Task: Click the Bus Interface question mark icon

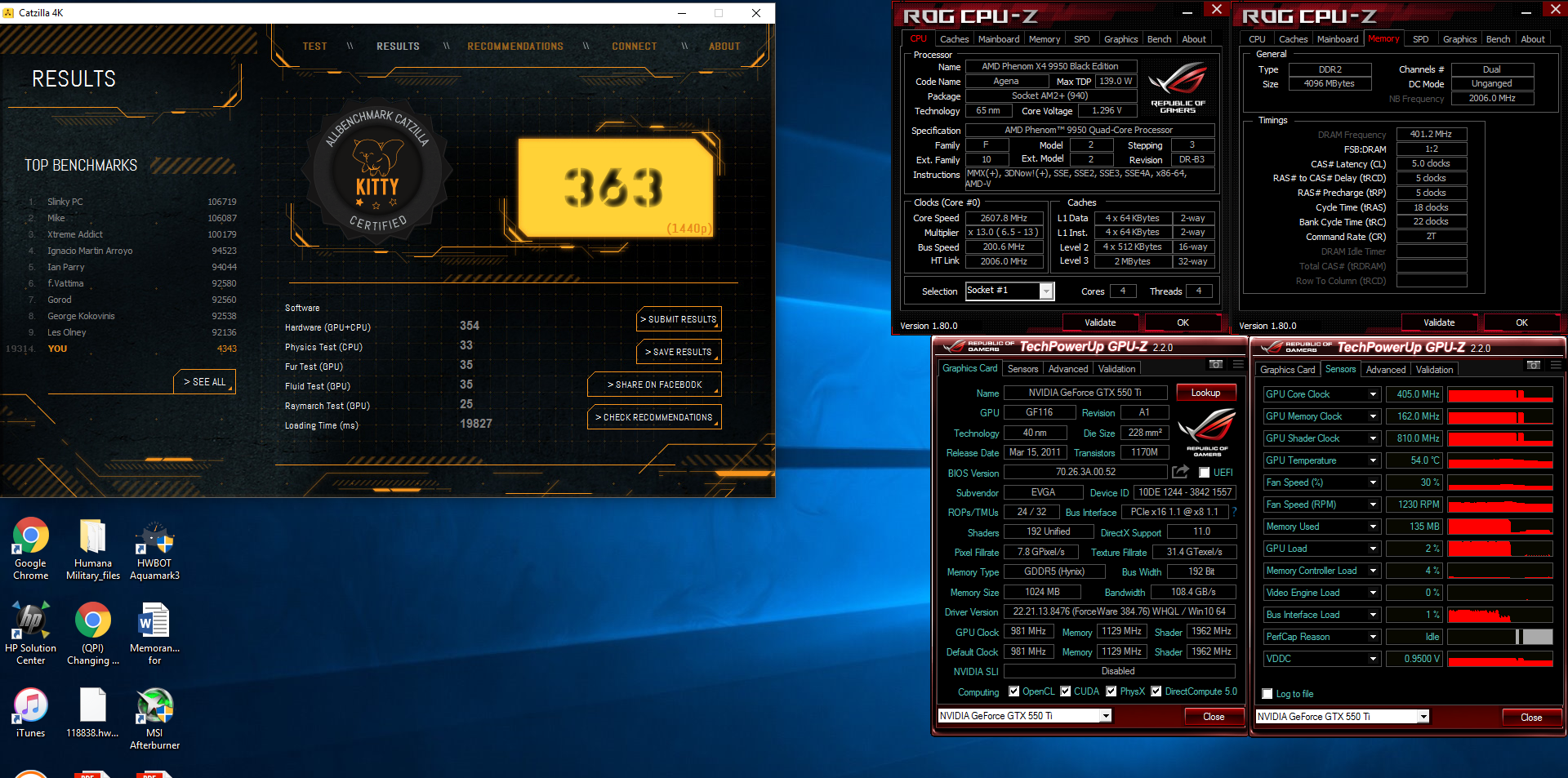Action: pos(1234,512)
